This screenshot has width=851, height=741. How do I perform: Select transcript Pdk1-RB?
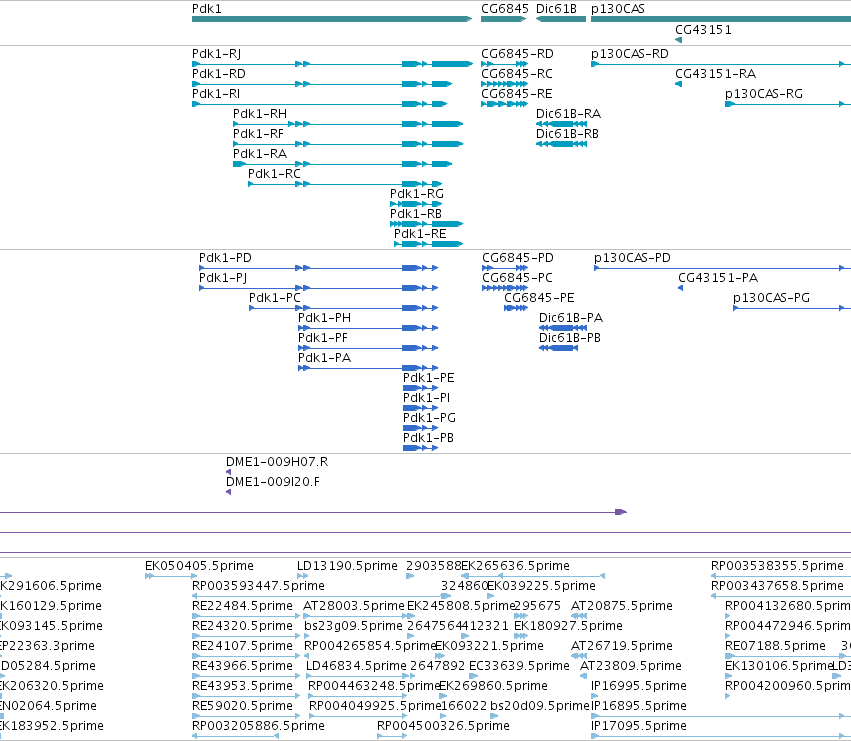coord(427,224)
